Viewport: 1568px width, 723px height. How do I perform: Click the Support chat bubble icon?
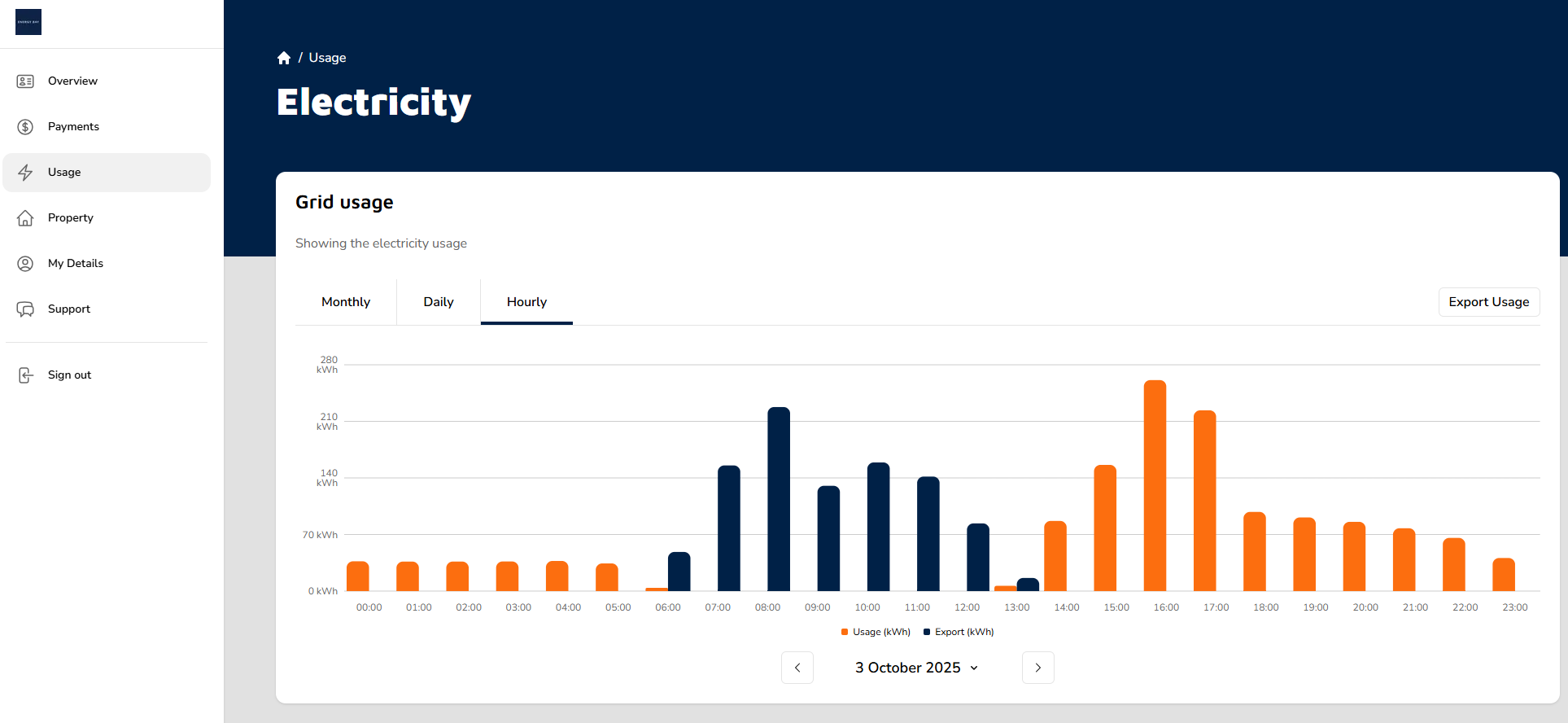coord(25,309)
